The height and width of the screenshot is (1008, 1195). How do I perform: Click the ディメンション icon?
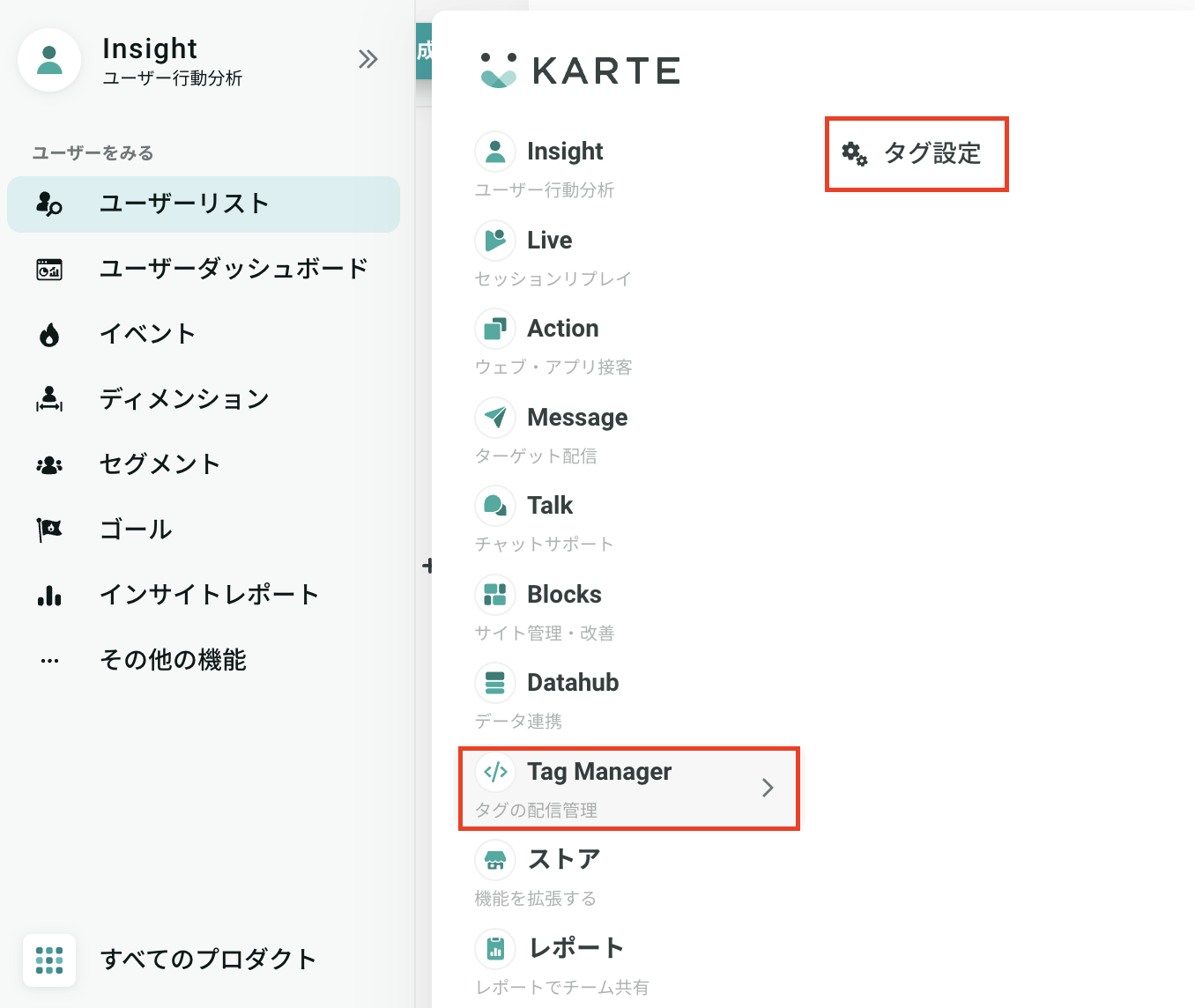(x=49, y=400)
